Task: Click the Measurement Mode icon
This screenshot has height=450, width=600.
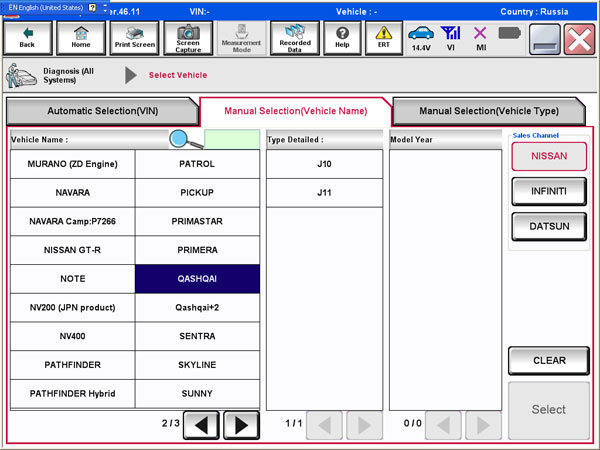Action: (241, 38)
